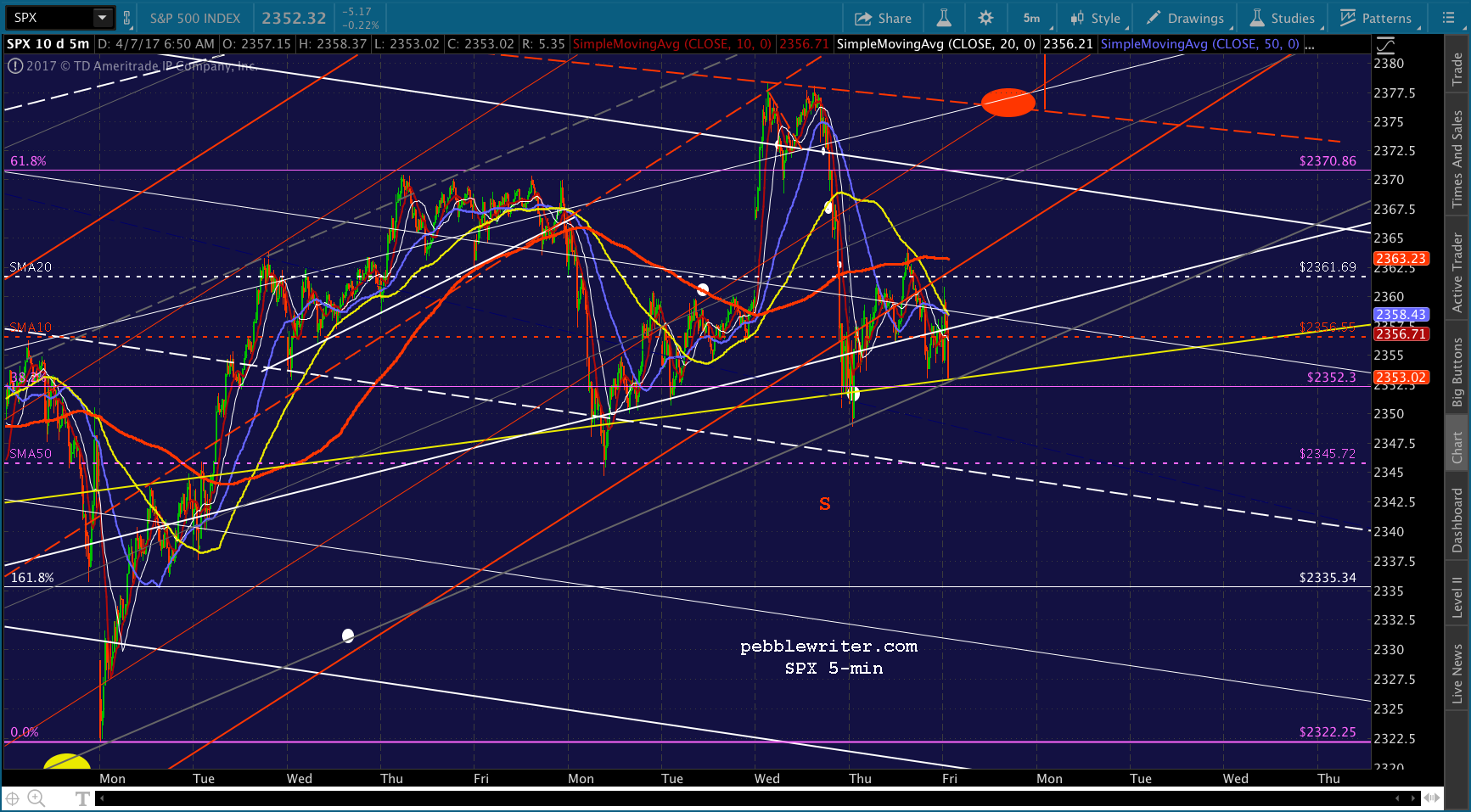1471x812 pixels.
Task: Click the red 2356.71 price bubble
Action: (x=1401, y=334)
